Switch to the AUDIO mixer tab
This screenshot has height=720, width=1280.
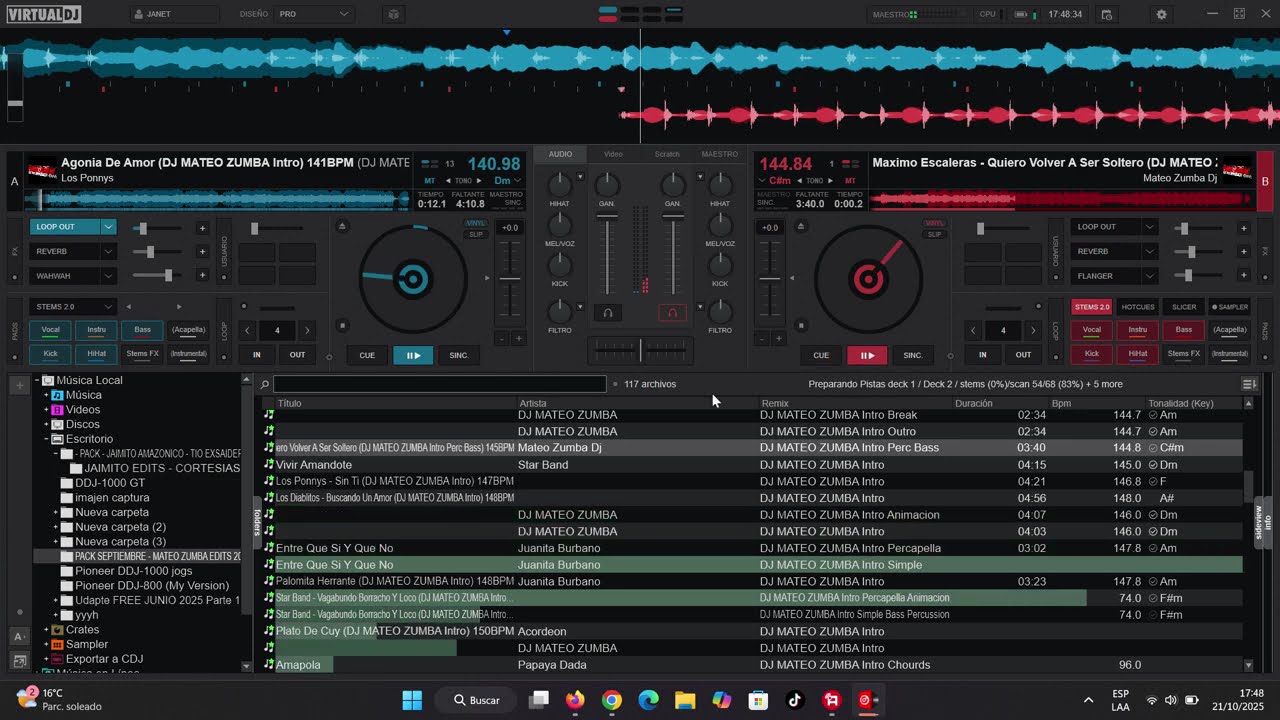pos(560,154)
